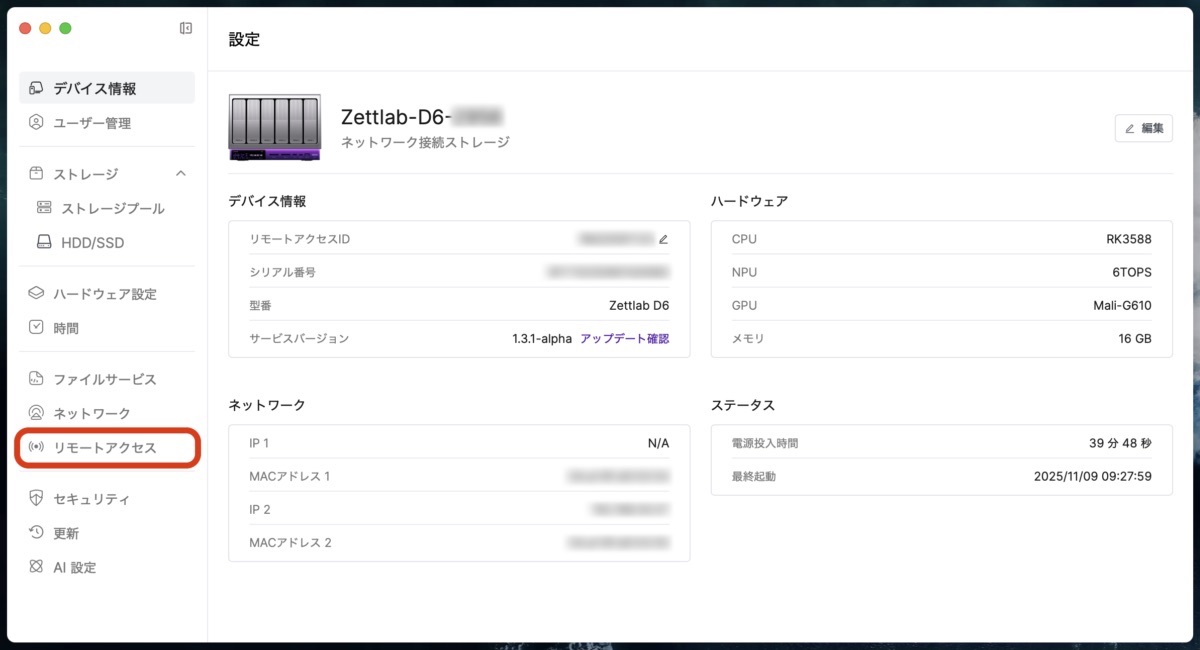Click the Zettlab D6 device thumbnail image
The width and height of the screenshot is (1200, 650).
click(x=274, y=128)
